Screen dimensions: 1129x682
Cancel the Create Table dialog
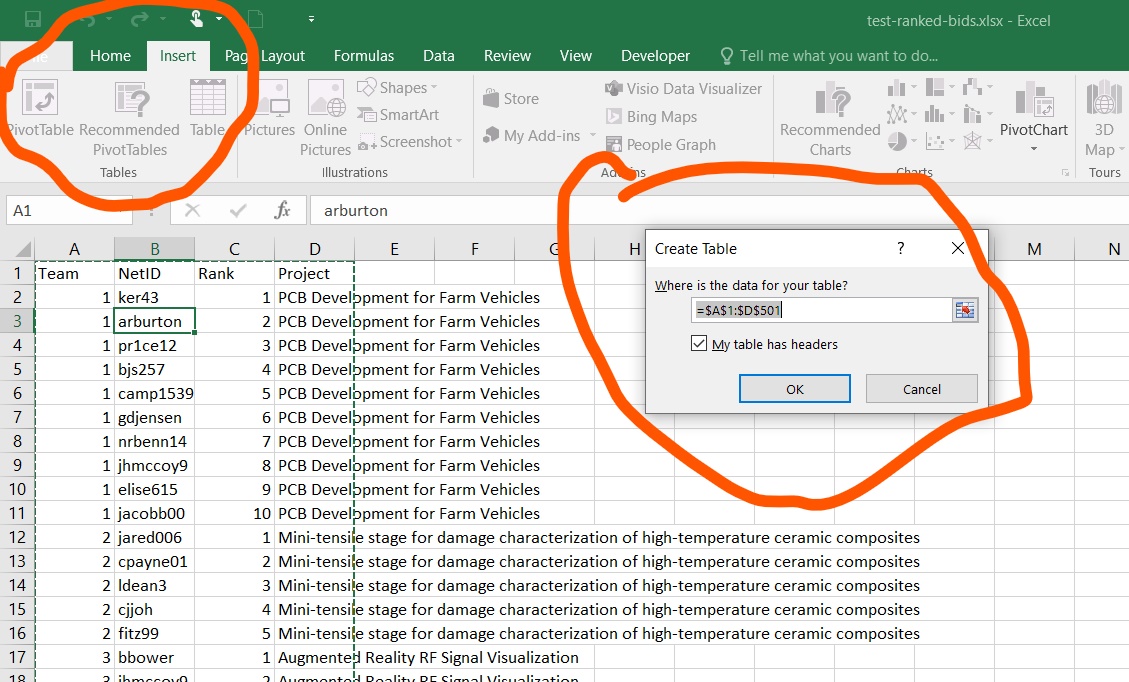(920, 389)
